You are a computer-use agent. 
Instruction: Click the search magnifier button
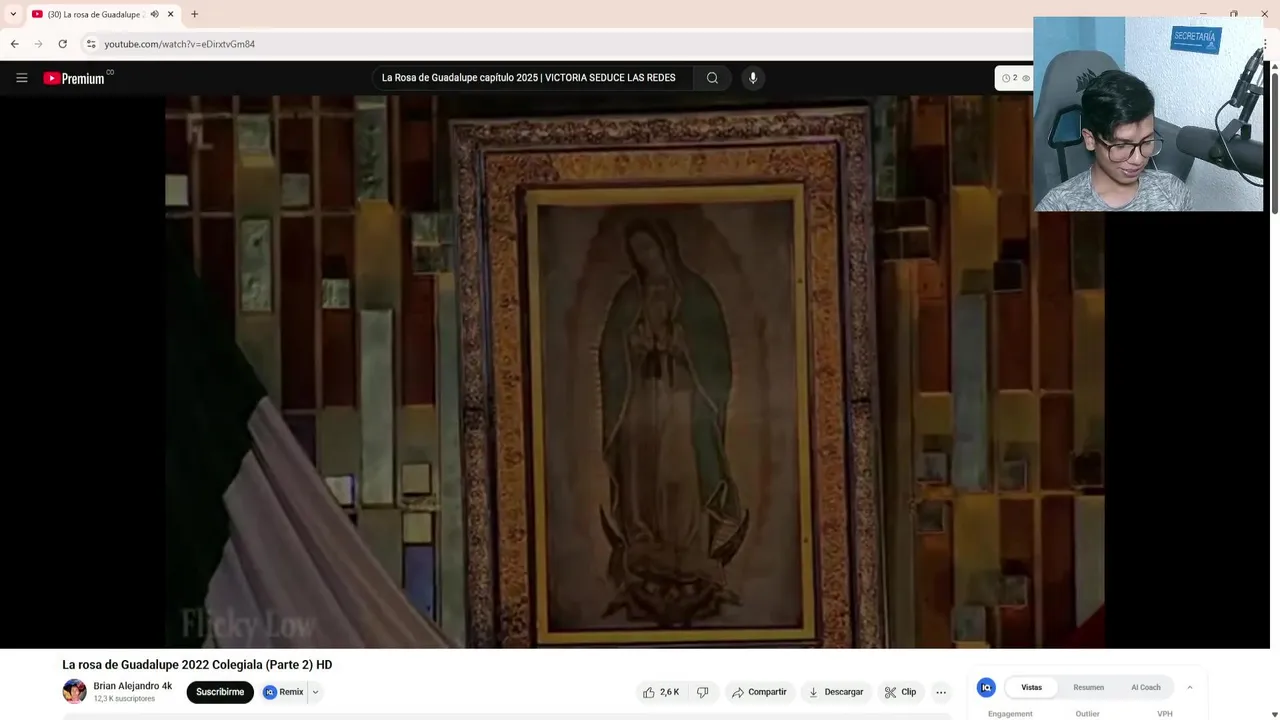[x=712, y=78]
